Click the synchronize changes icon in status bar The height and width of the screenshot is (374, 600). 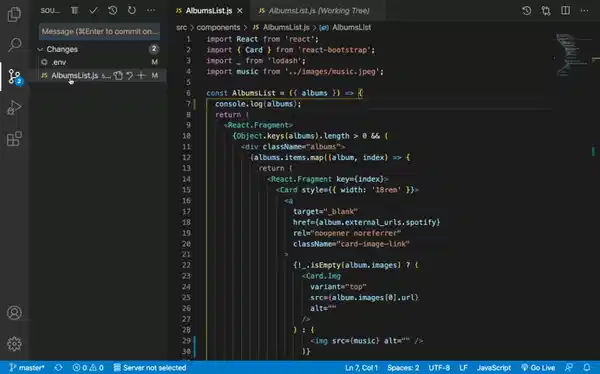[59, 367]
